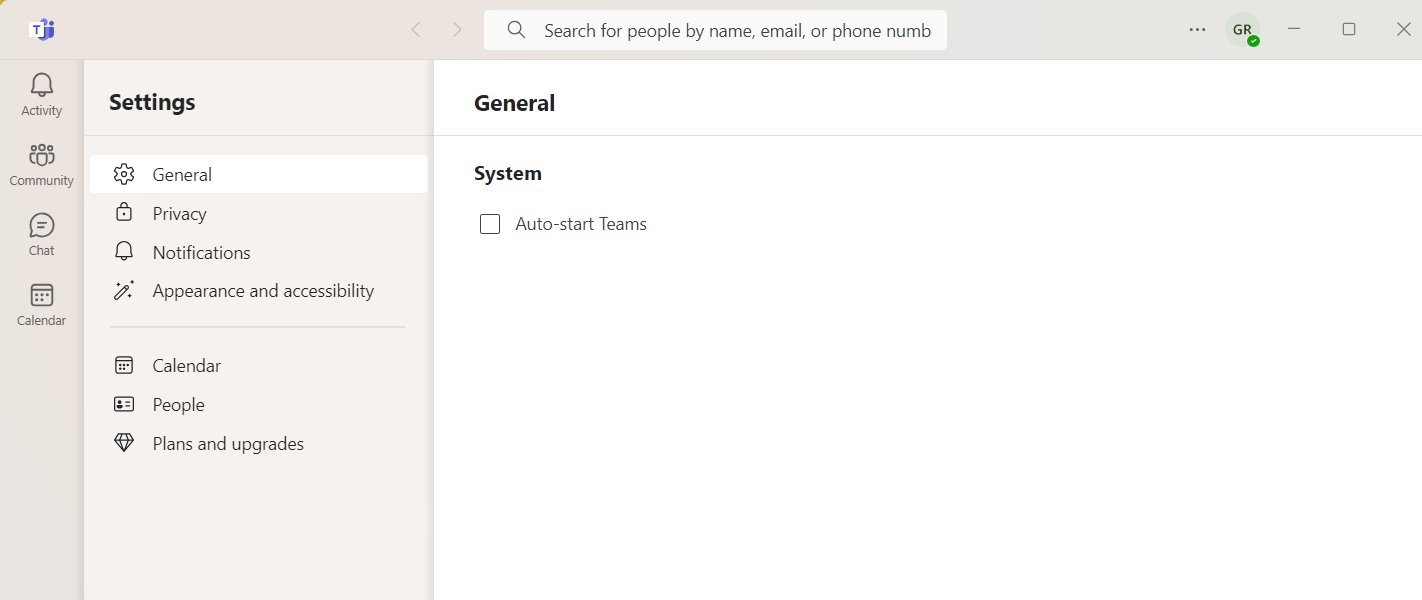Open the Community people icon

click(x=42, y=155)
